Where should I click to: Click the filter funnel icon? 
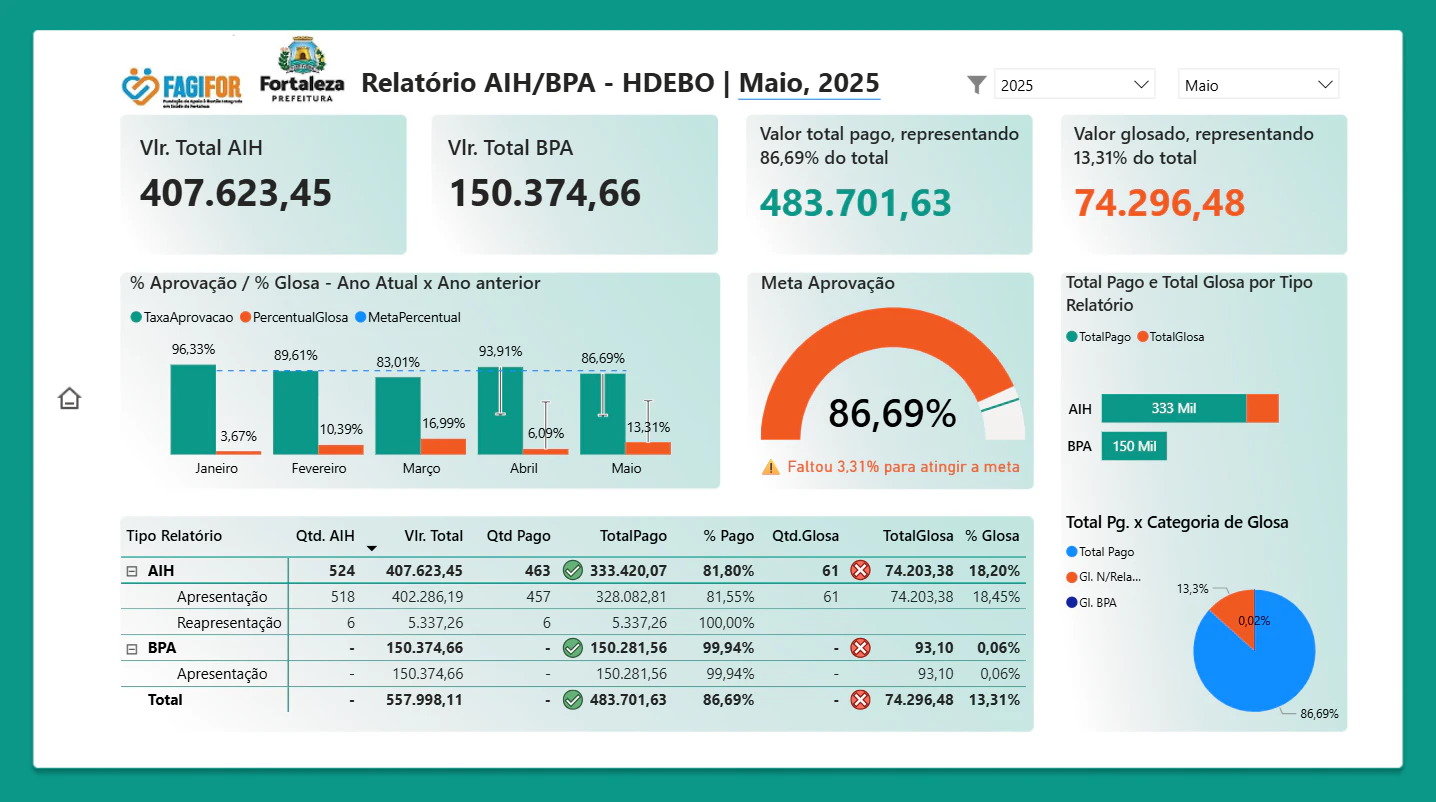977,85
